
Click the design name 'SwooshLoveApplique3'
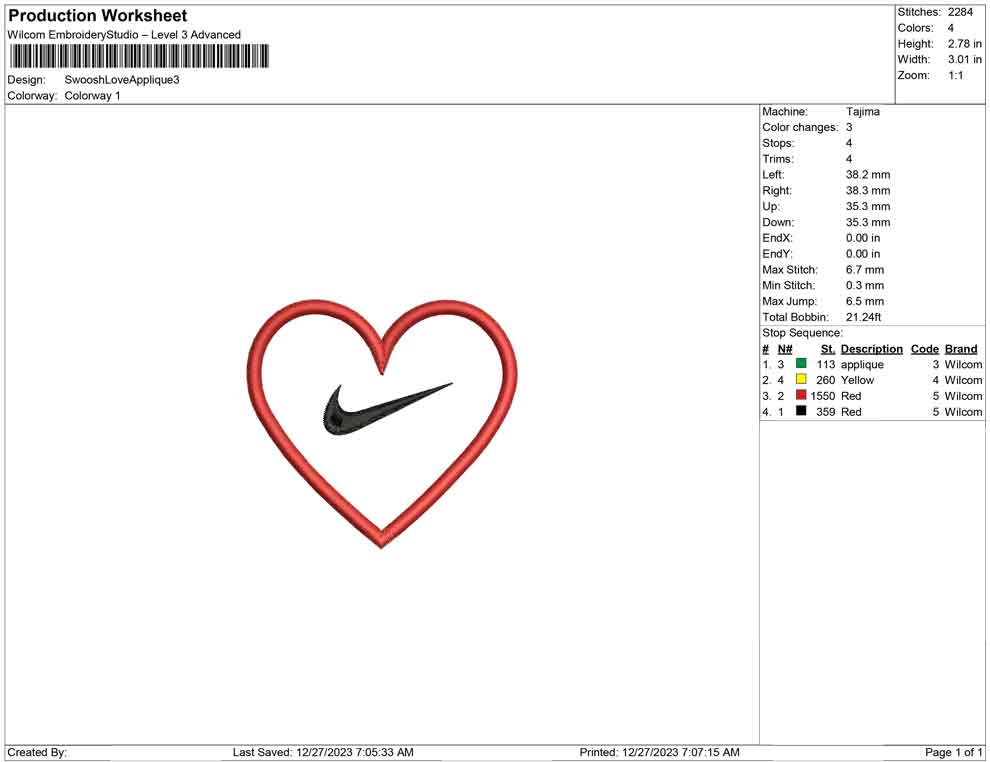pyautogui.click(x=122, y=80)
